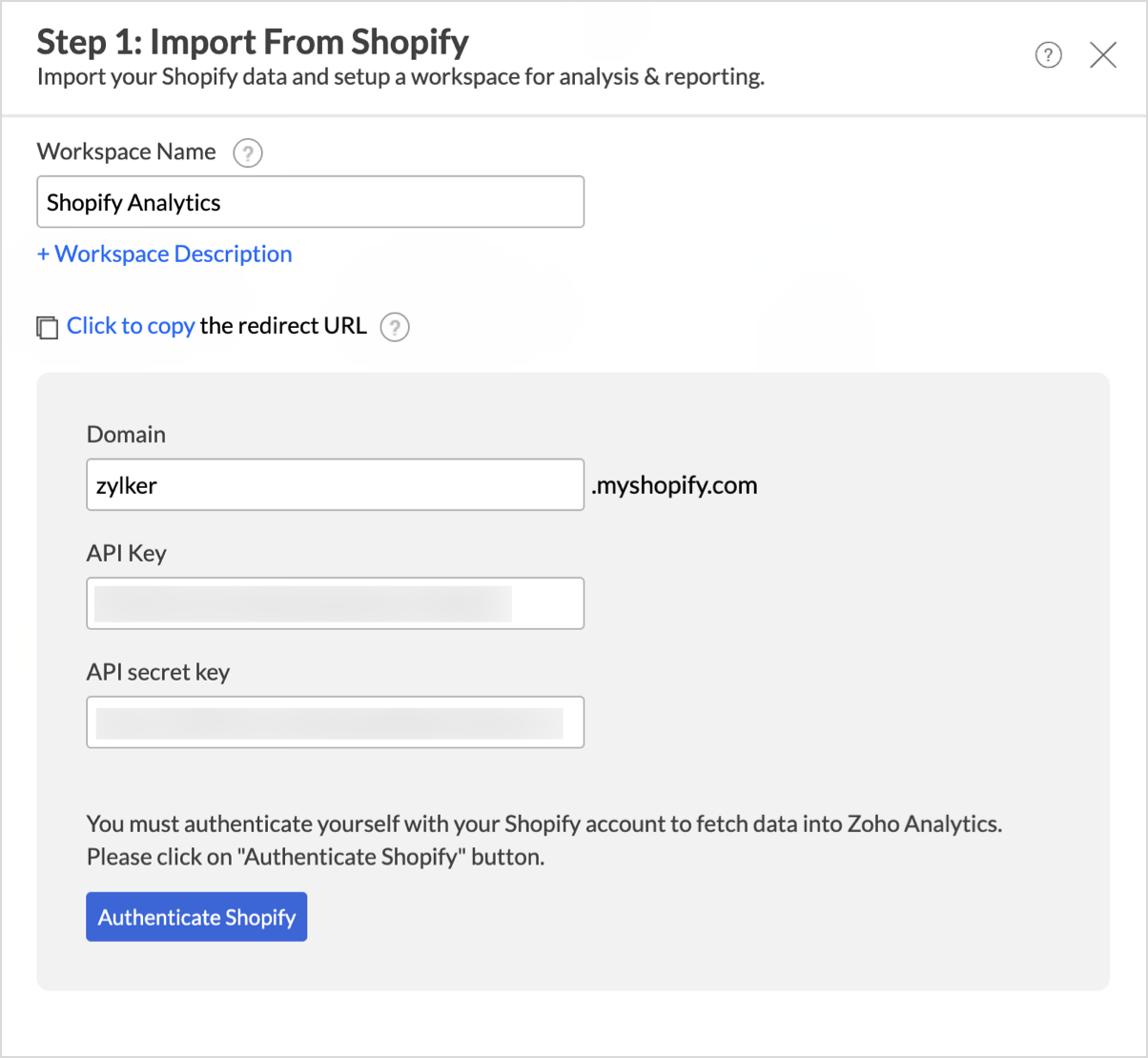
Task: Click help icon beside Workspace Name
Action: pyautogui.click(x=248, y=153)
